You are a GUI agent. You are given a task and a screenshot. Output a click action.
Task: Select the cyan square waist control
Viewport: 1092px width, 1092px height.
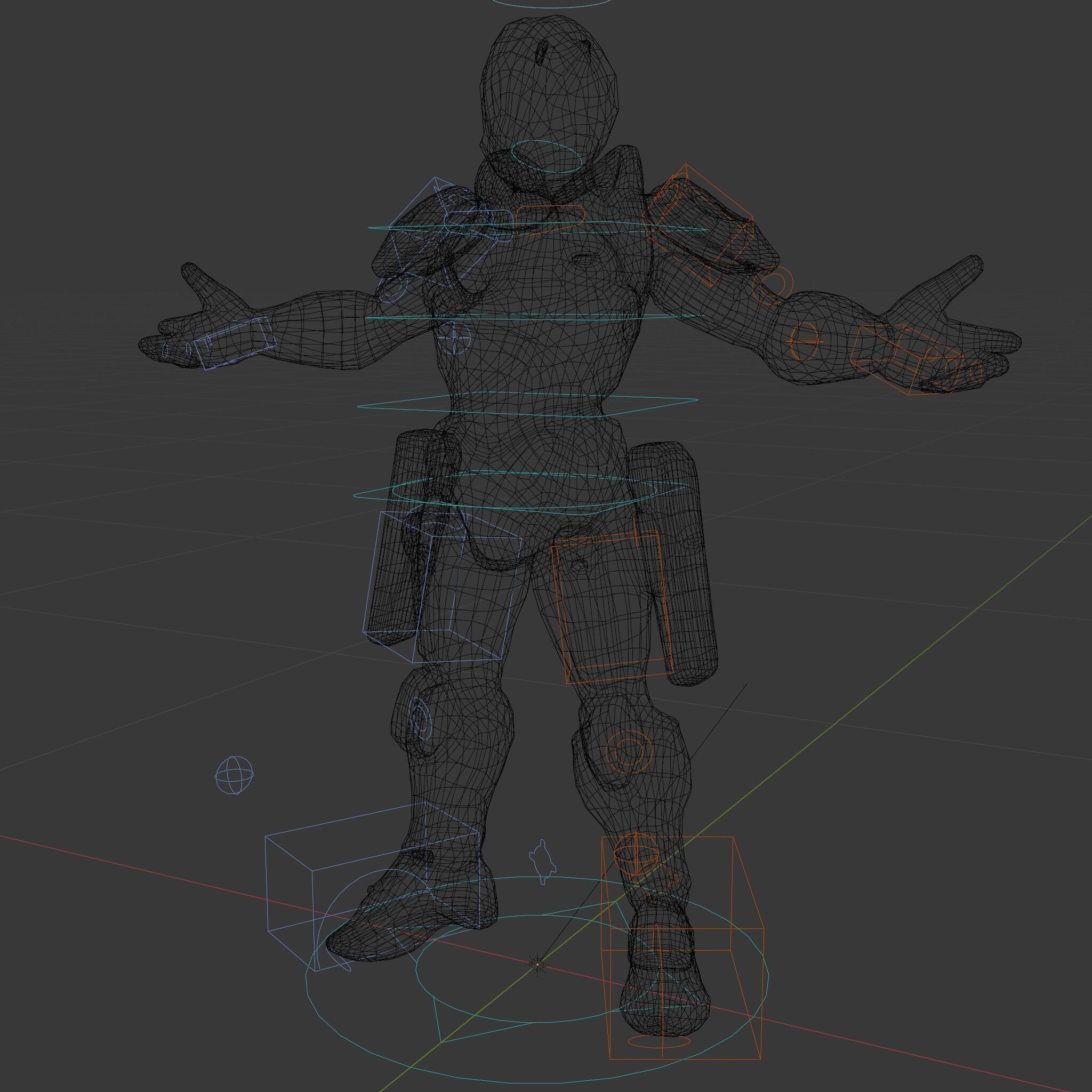tap(527, 404)
